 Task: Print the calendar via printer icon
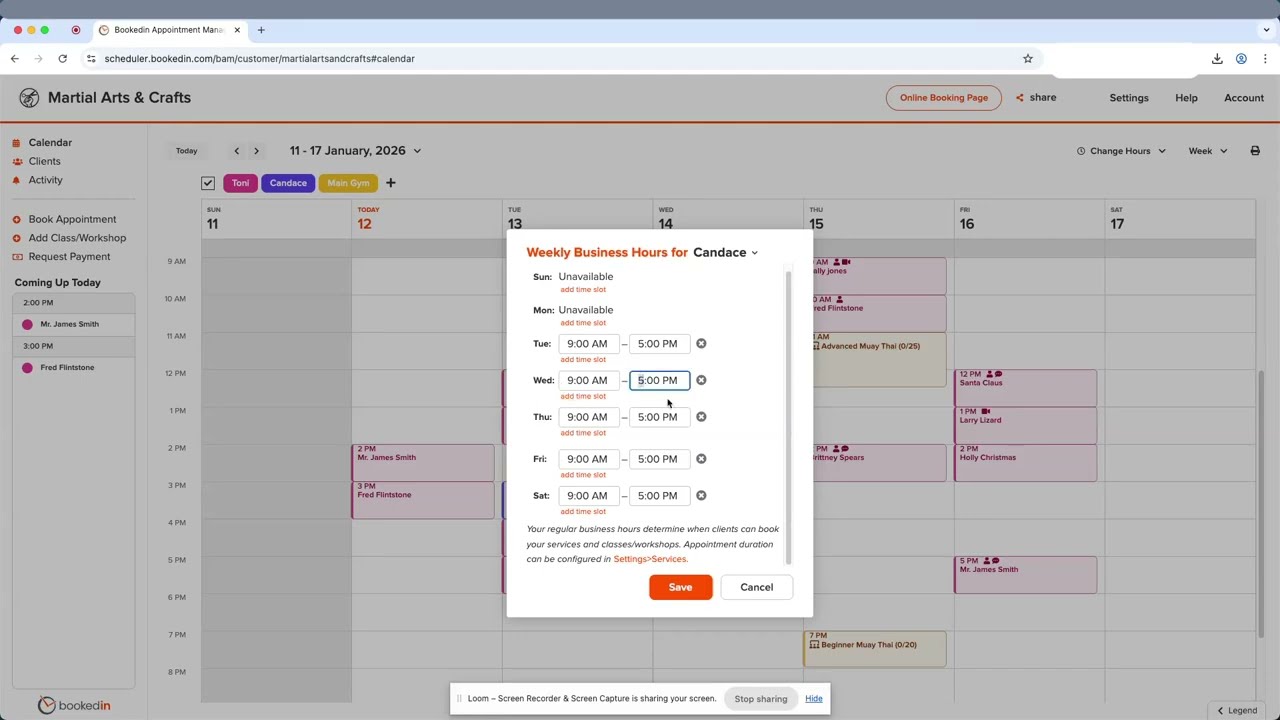(1255, 151)
